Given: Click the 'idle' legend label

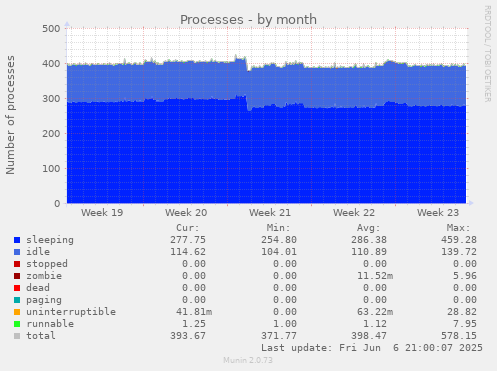Looking at the screenshot, I should coord(38,252).
